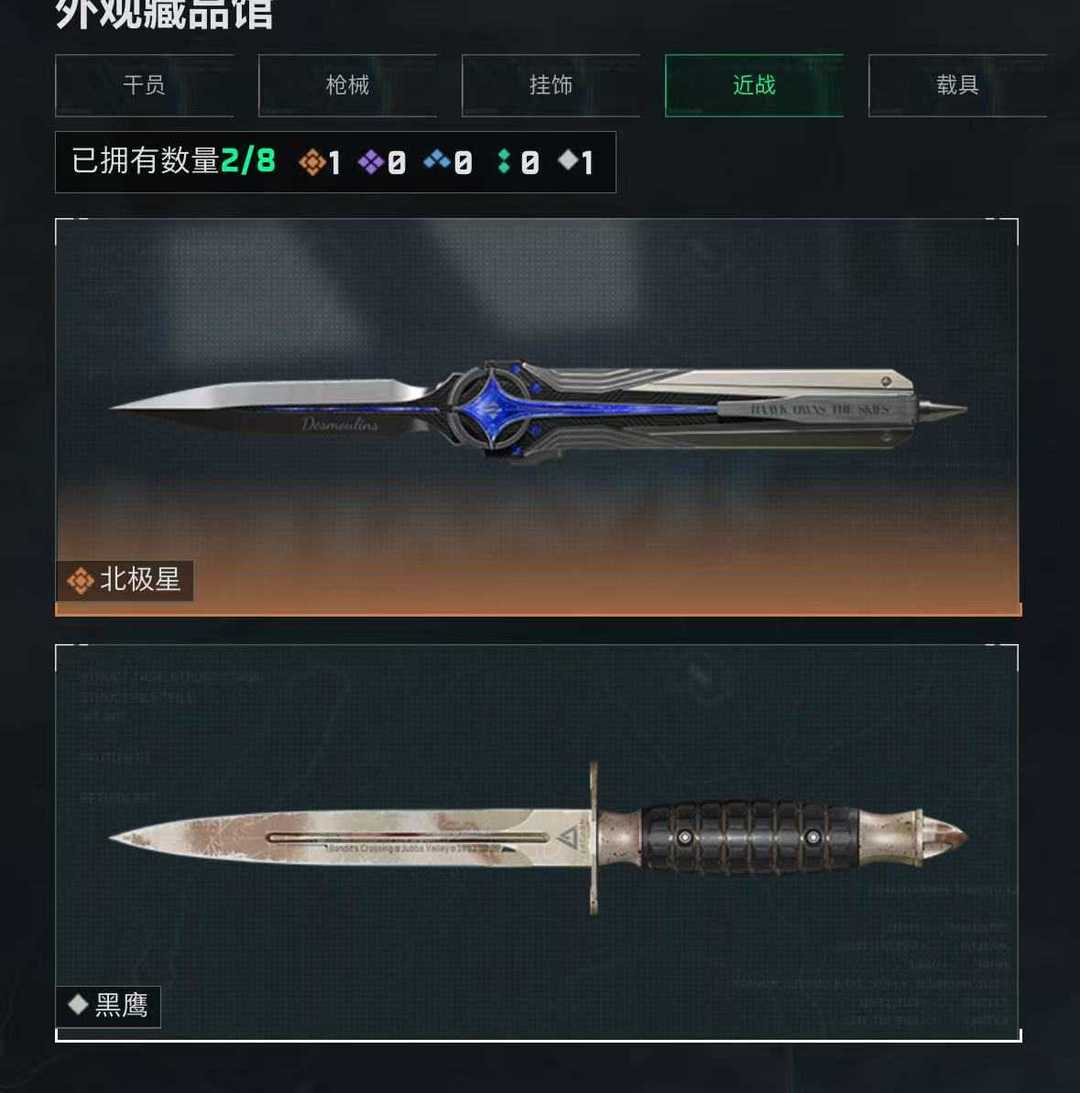Screen dimensions: 1080x1093
Task: Click the purple rarity diamond icon
Action: point(371,162)
